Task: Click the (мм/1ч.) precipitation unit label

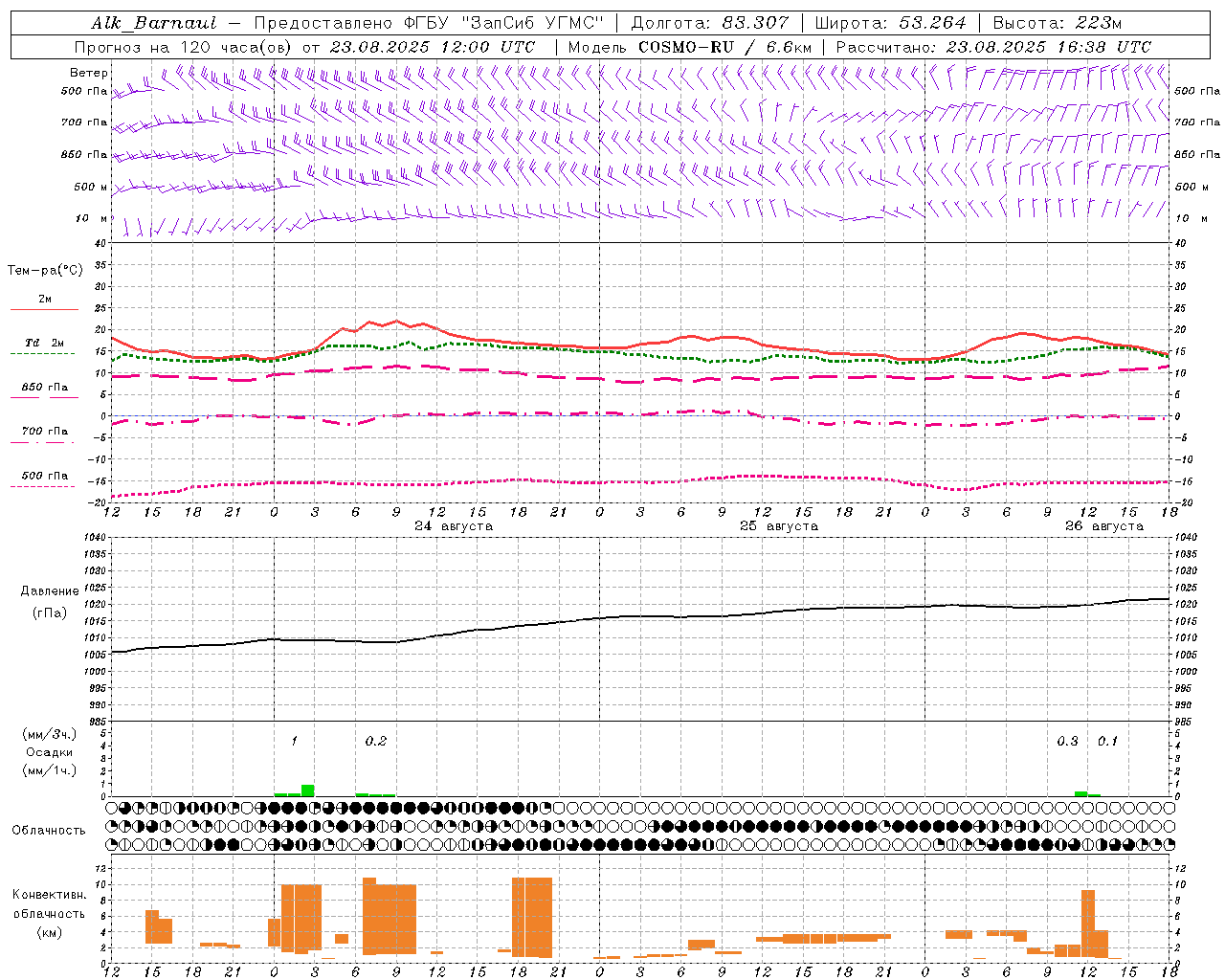Action: [49, 769]
